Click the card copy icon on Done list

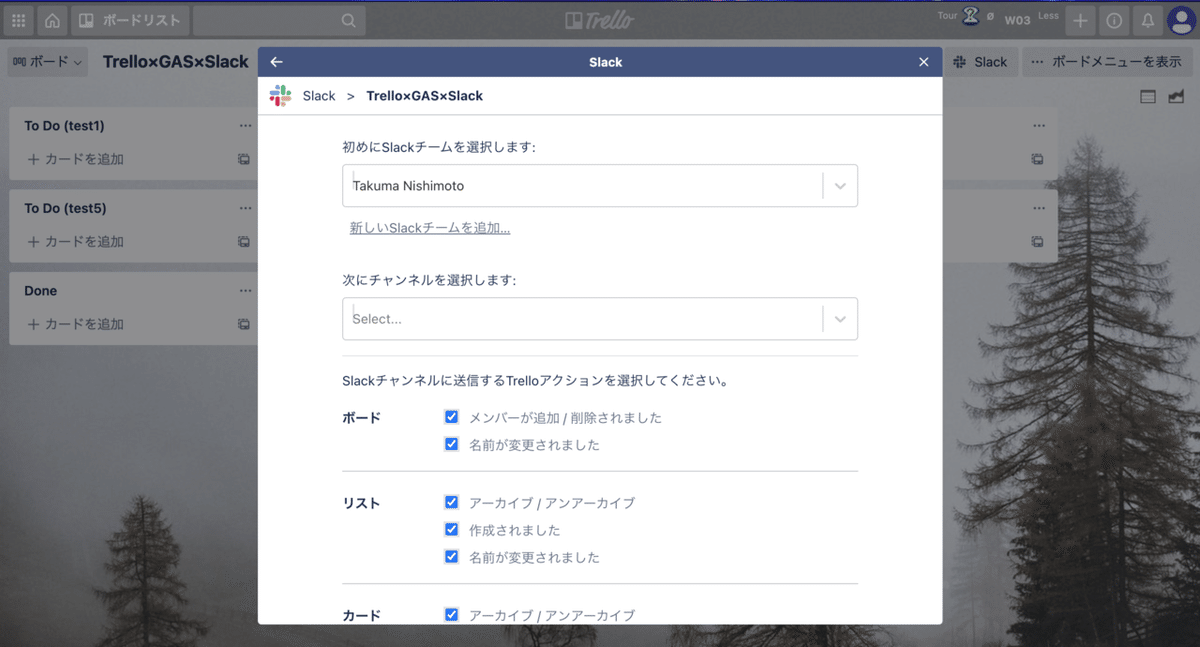pos(243,324)
